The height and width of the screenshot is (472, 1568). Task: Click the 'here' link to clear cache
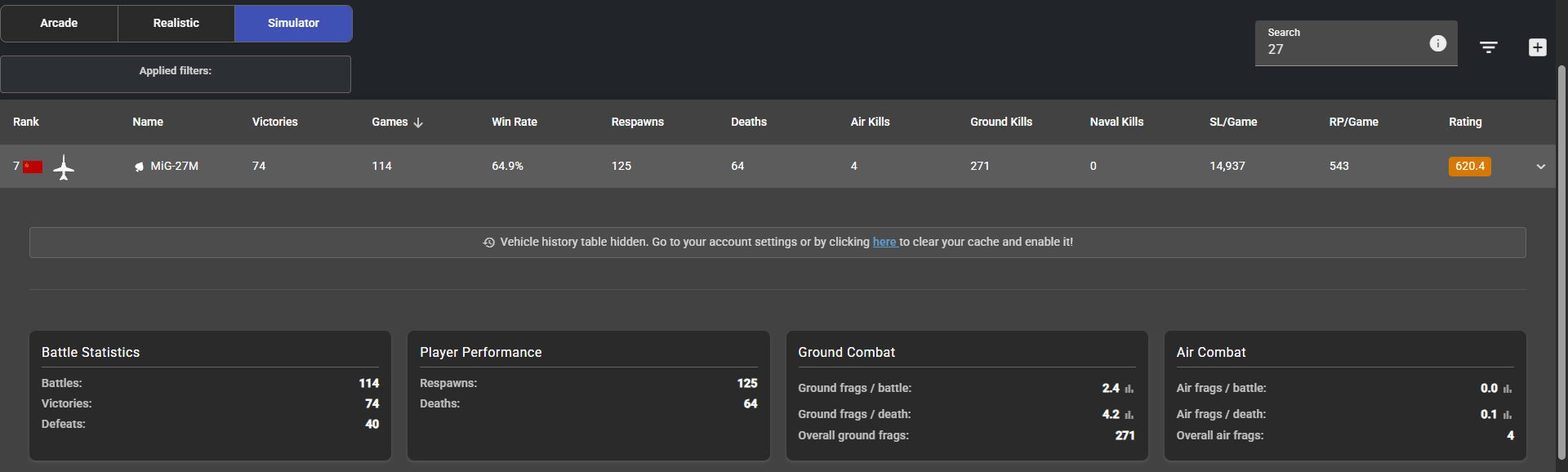pos(884,242)
